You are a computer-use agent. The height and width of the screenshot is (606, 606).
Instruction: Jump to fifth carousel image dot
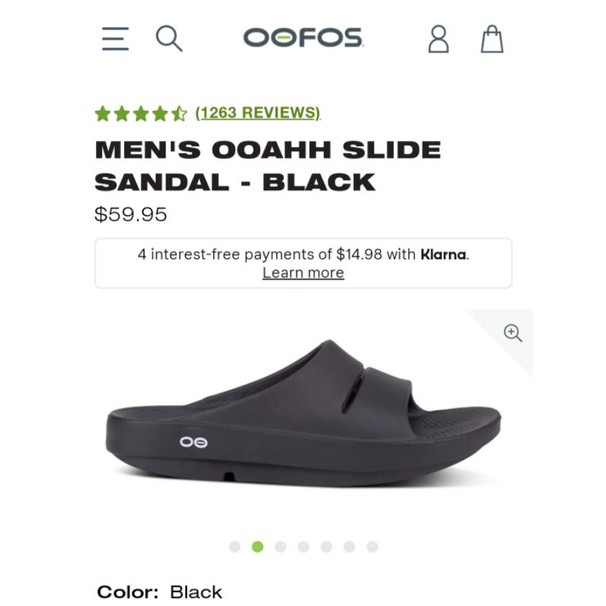point(326,547)
